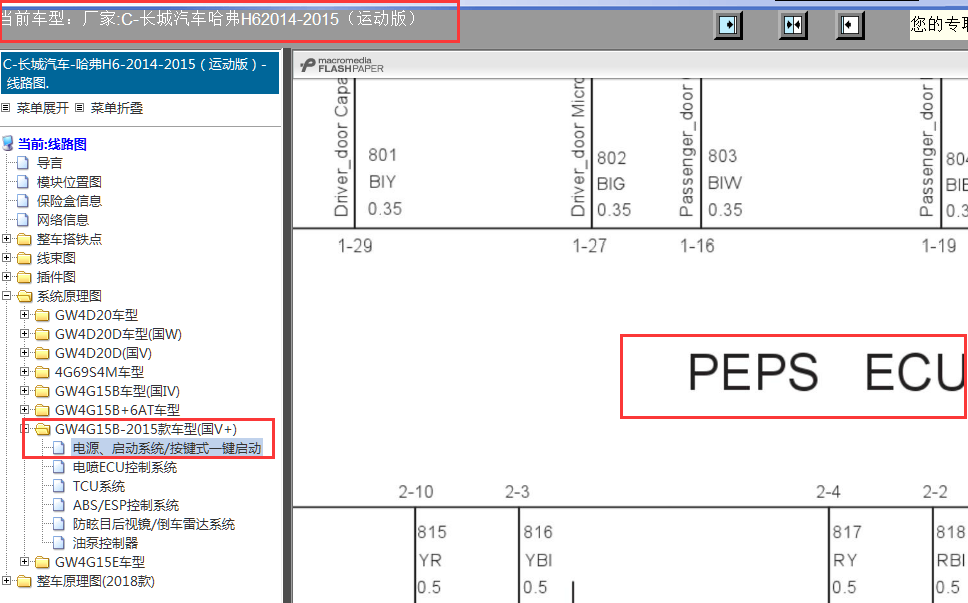Click the PEPS ECU label in the diagram
This screenshot has height=603, width=968.
[827, 372]
